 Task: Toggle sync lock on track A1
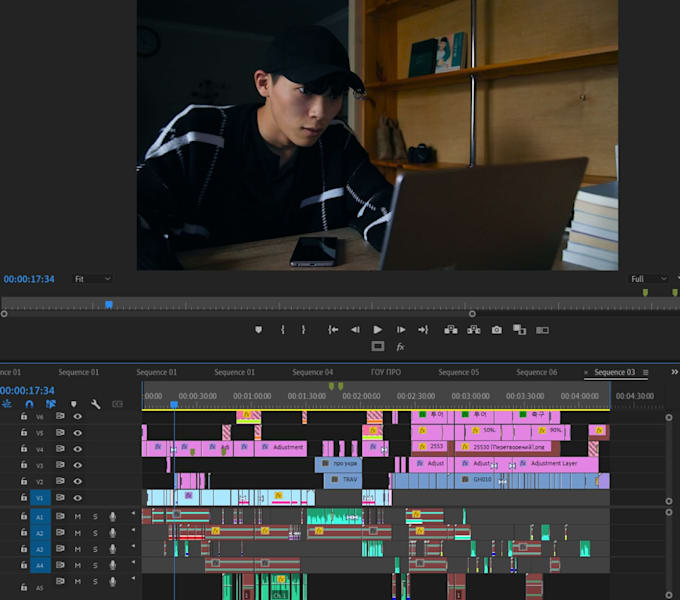(x=60, y=516)
